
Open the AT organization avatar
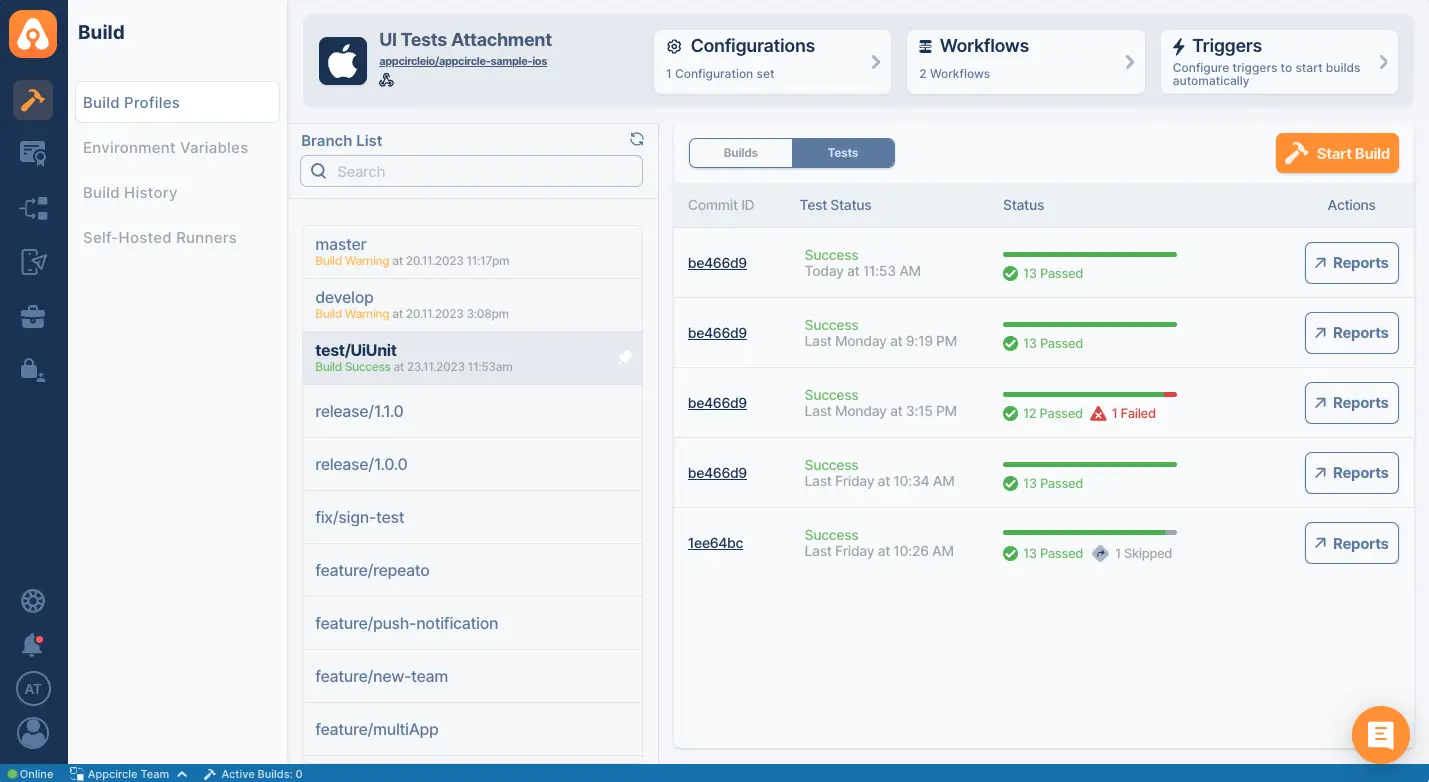pos(33,689)
